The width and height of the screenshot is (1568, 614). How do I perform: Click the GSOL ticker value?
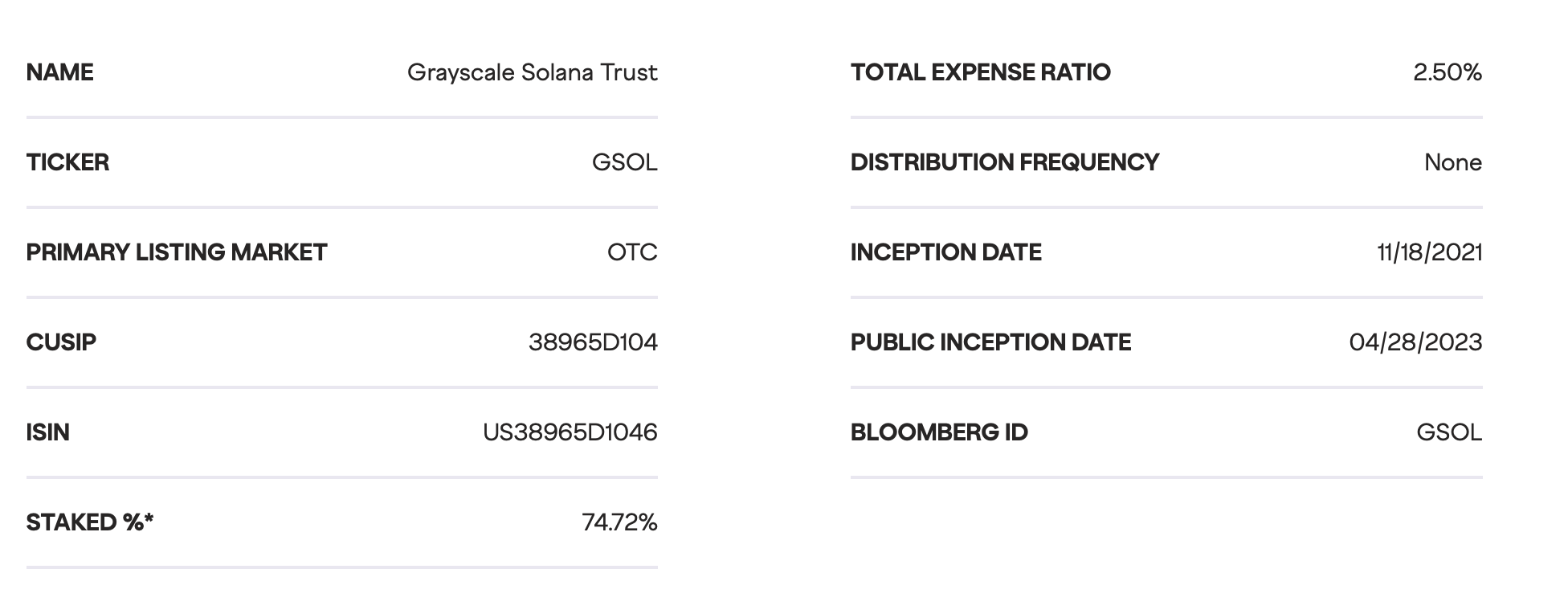[624, 162]
